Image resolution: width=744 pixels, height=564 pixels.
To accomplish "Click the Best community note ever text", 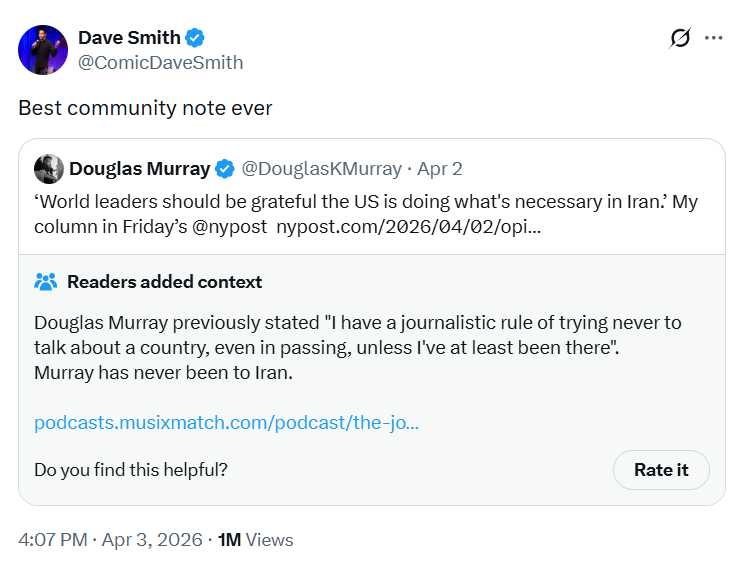I will click(x=145, y=108).
